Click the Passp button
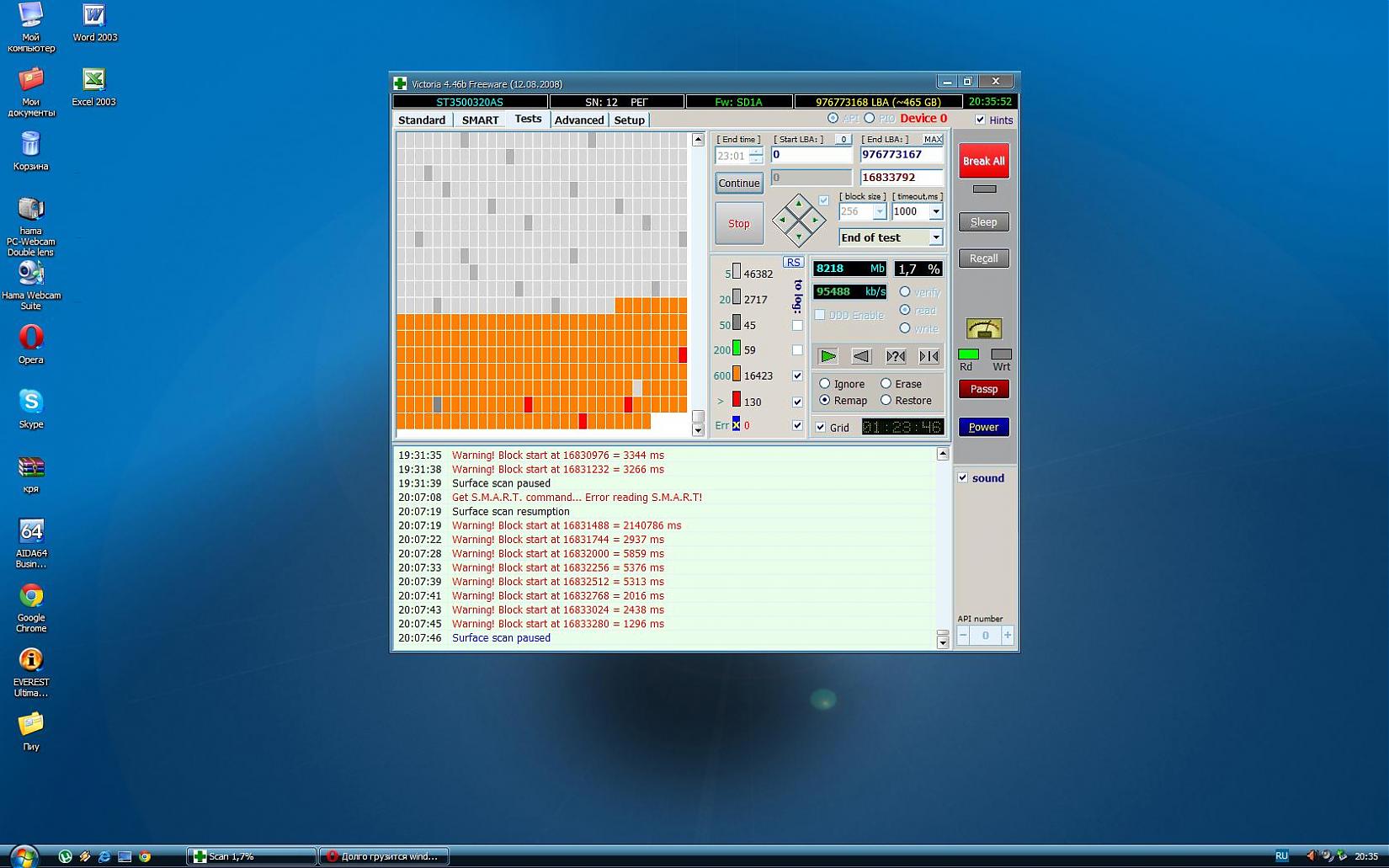The width and height of the screenshot is (1389, 868). 983,389
